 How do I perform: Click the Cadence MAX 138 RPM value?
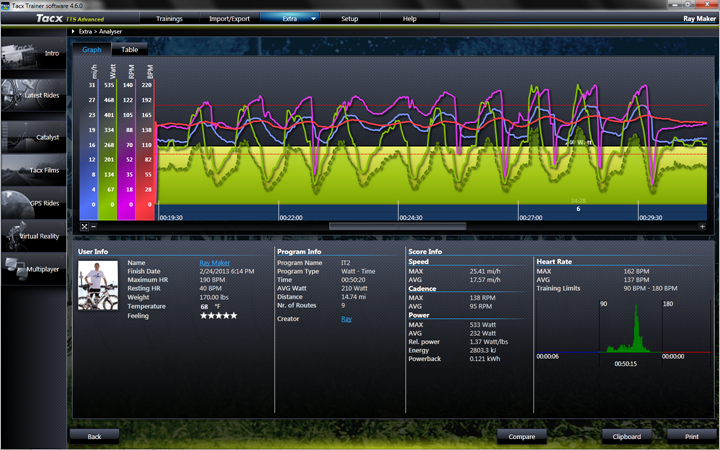click(x=482, y=298)
